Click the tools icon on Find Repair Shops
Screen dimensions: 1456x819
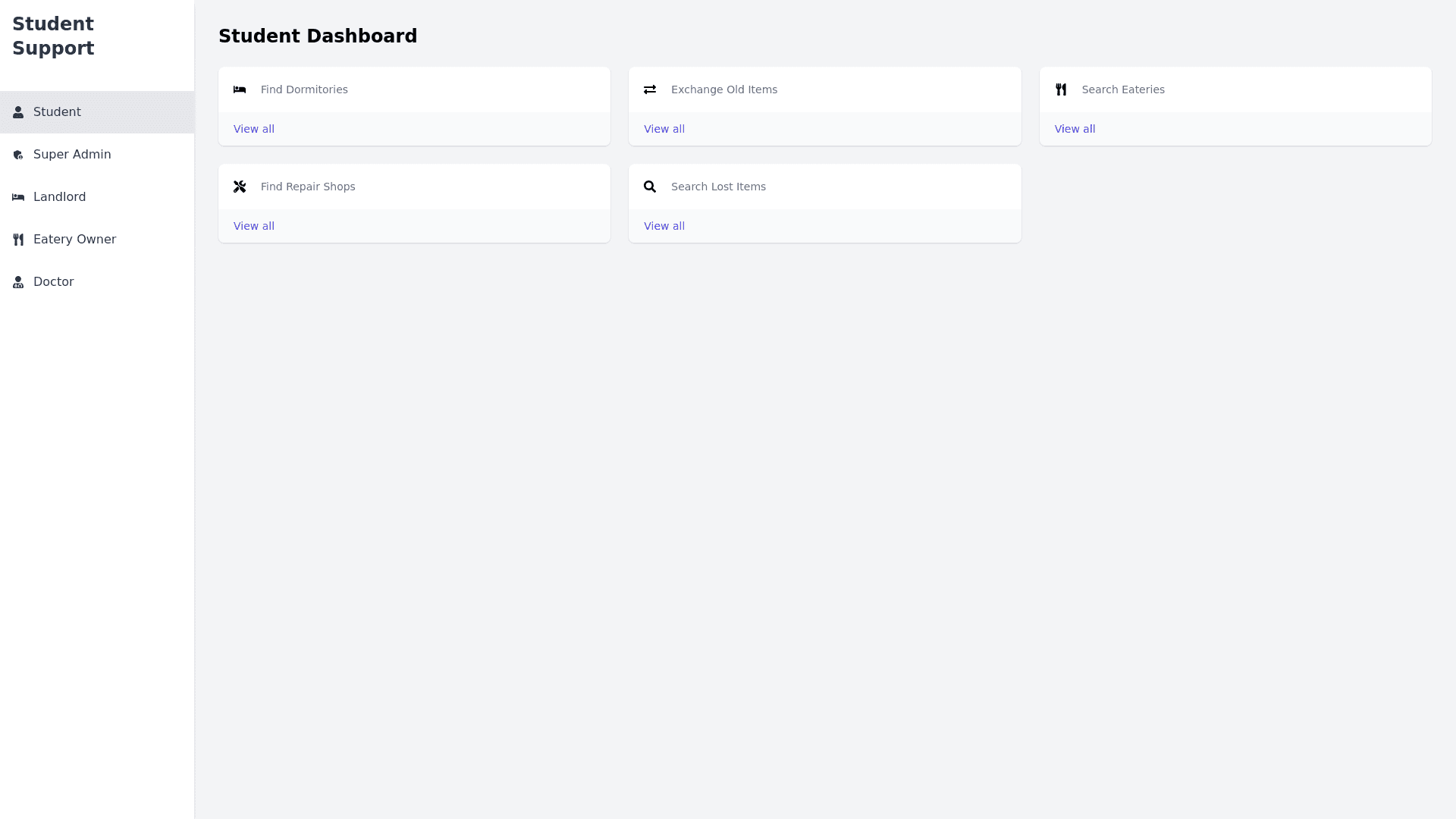pos(240,187)
